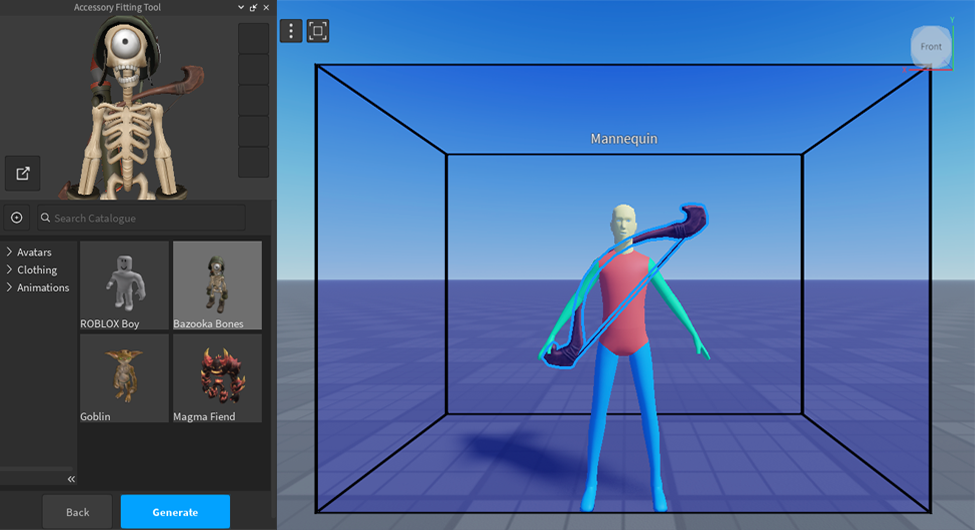This screenshot has width=975, height=530.
Task: Select the Bazooka Bones avatar thumbnail
Action: [x=217, y=284]
